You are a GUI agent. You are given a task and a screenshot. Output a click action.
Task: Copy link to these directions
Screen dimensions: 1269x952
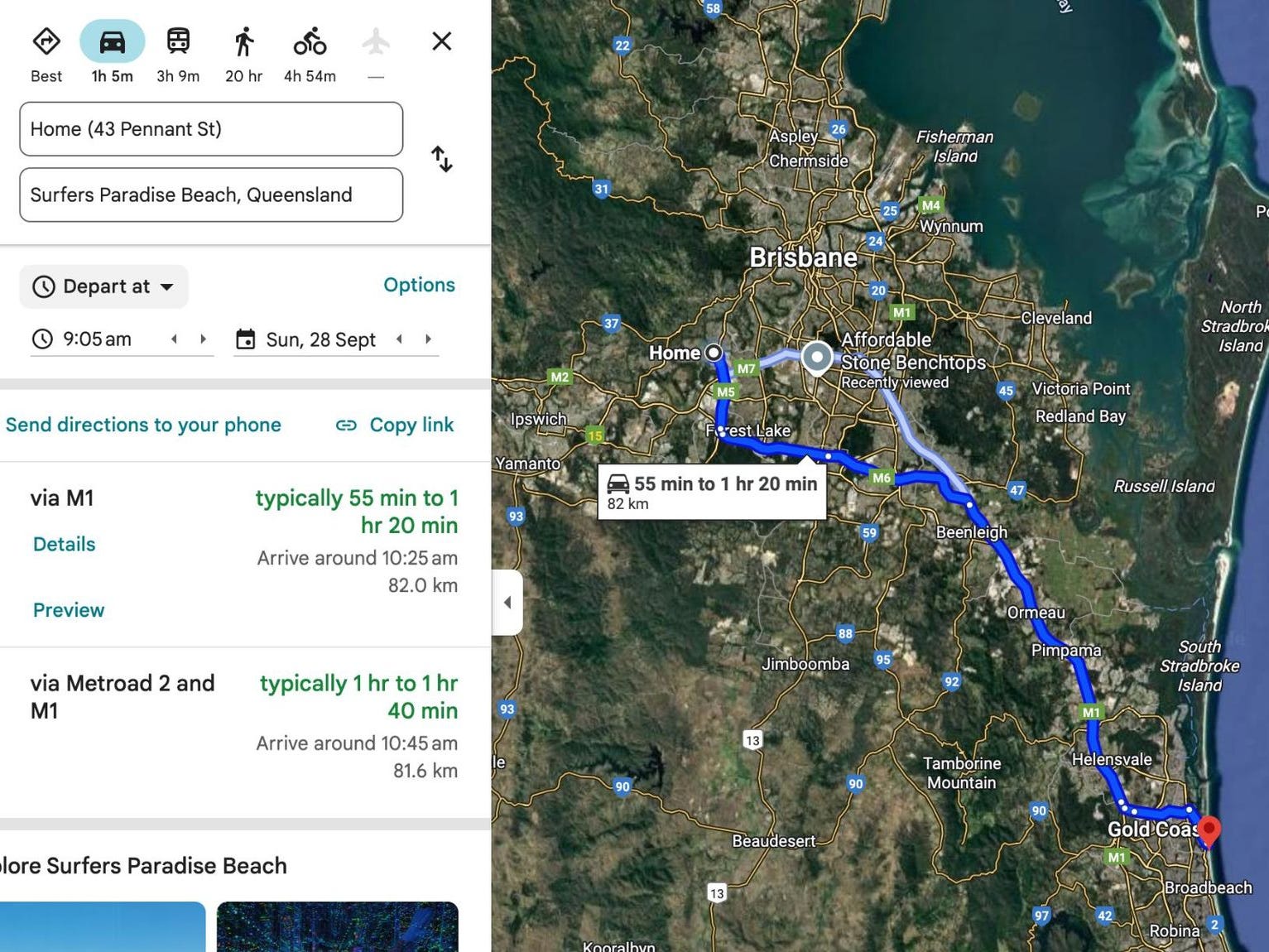pyautogui.click(x=395, y=425)
